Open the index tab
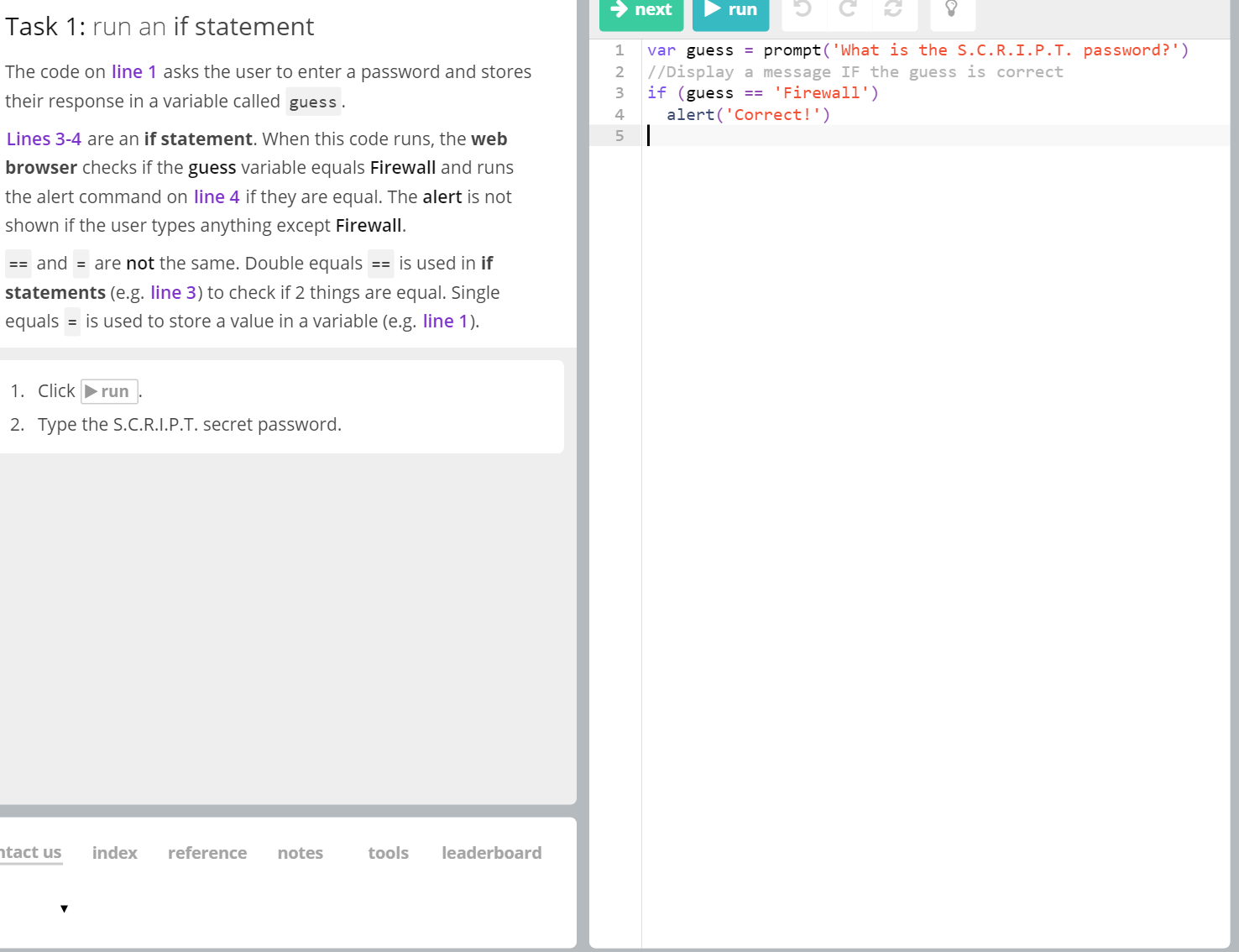Screen dimensions: 1239x952 point(114,853)
